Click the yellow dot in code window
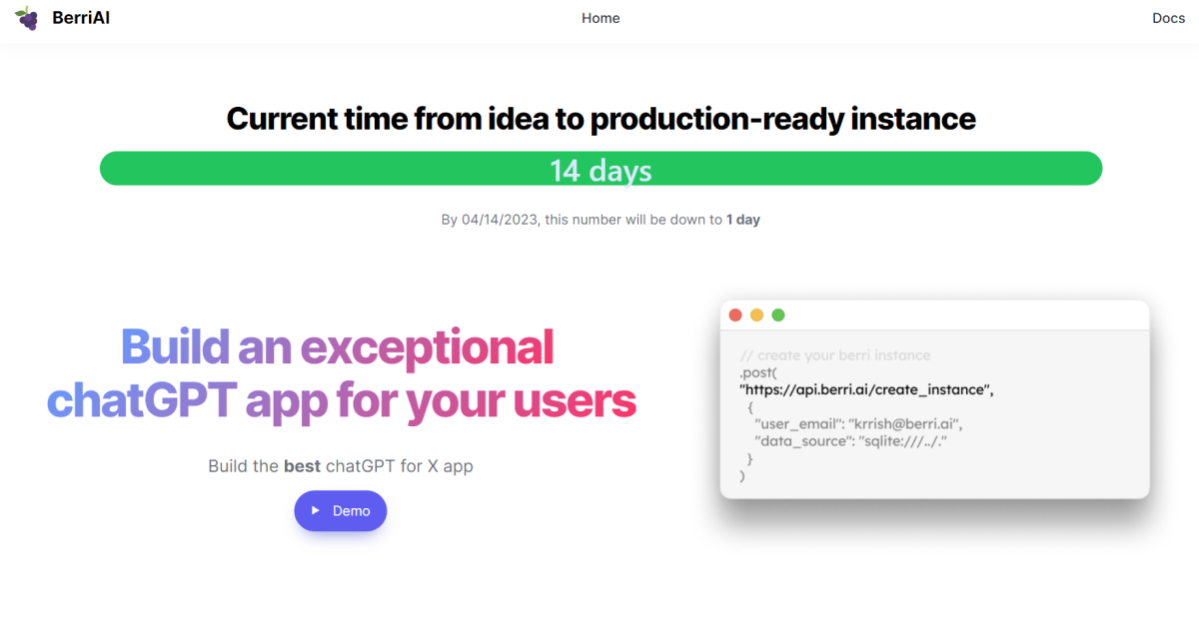The image size is (1199, 629). pyautogui.click(x=757, y=315)
